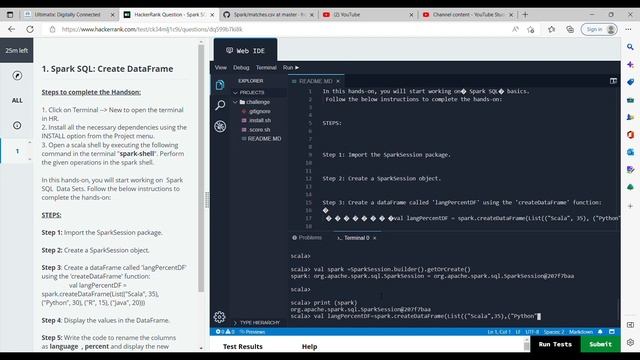Screen dimensions: 640x360
Task: Open the browser extensions icon
Action: point(551,29)
